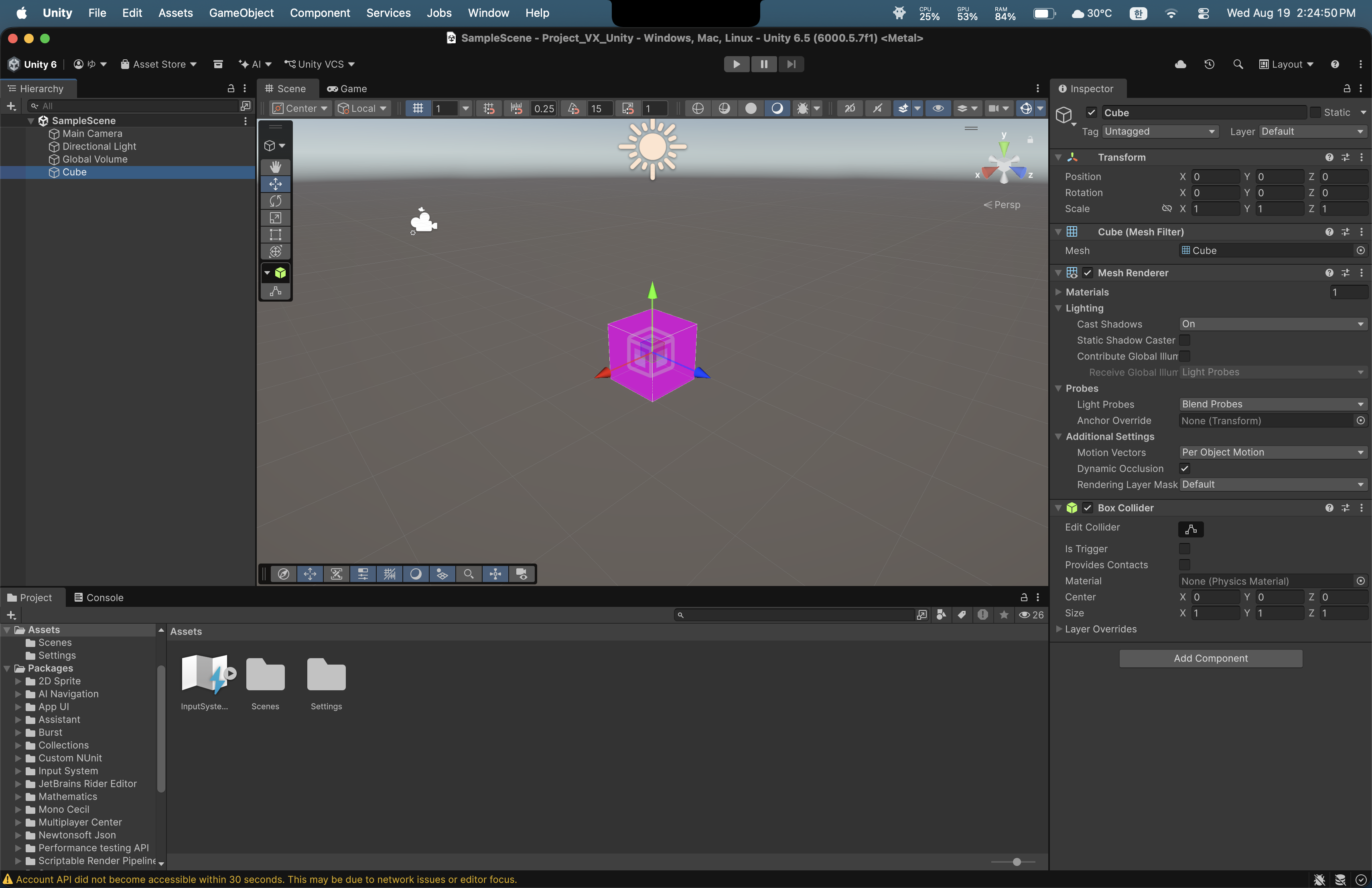Viewport: 1372px width, 888px height.
Task: Open the Asset Store button
Action: [158, 64]
